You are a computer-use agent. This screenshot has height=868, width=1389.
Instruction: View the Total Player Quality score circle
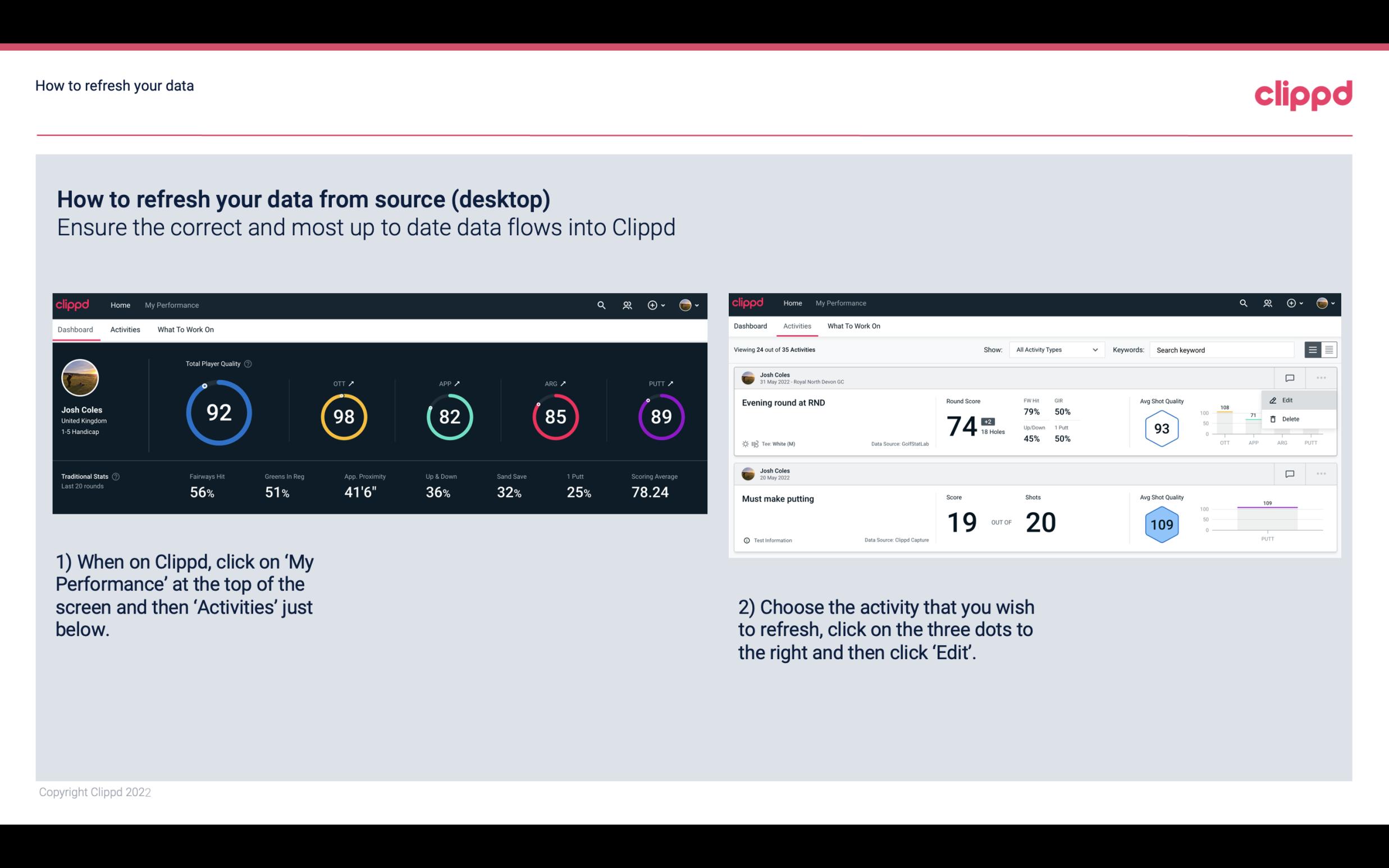[218, 413]
